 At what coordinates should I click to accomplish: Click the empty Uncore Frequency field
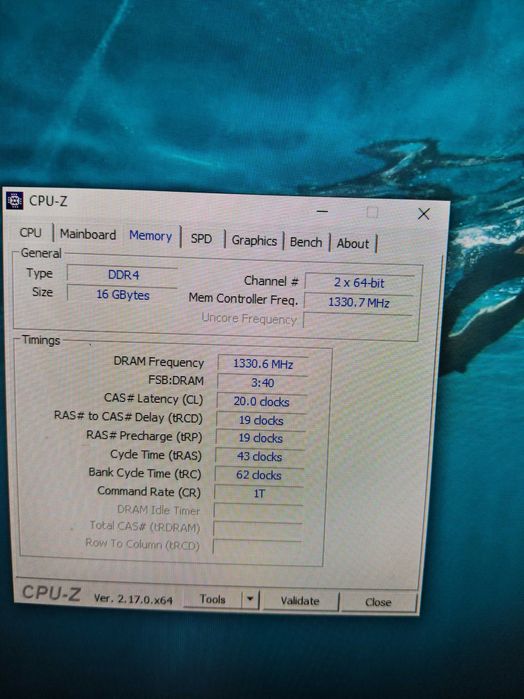(x=358, y=321)
